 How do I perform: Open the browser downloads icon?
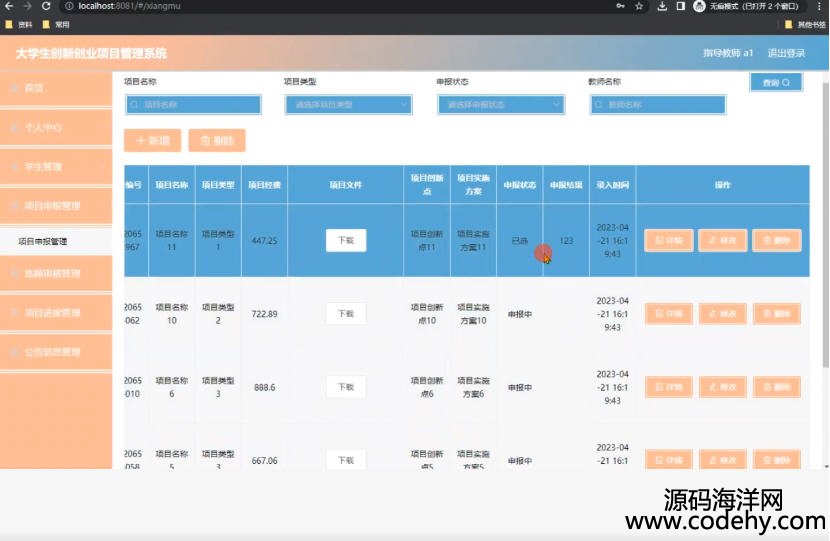pyautogui.click(x=662, y=6)
